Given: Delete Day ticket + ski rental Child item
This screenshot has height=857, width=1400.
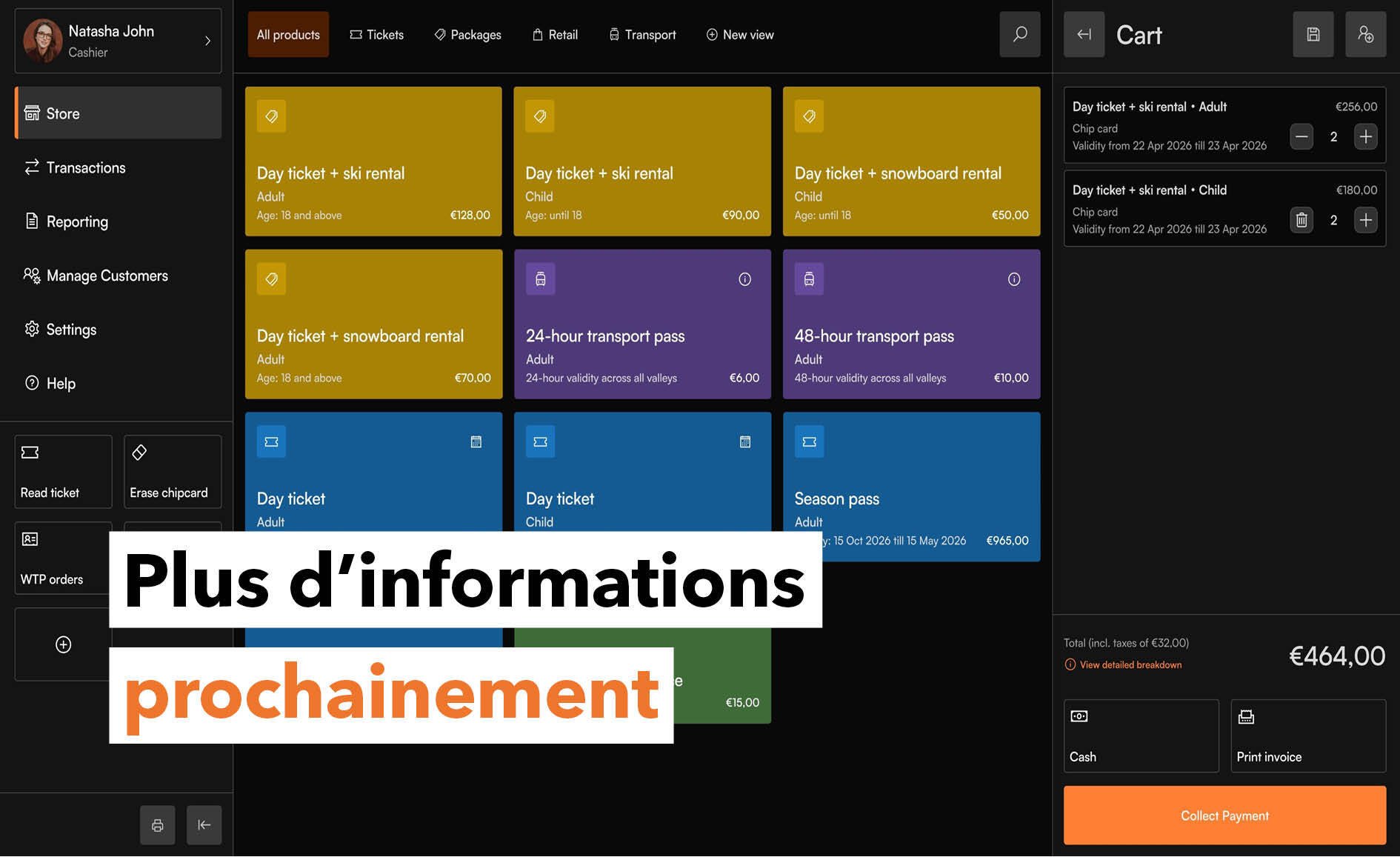Looking at the screenshot, I should point(1301,220).
